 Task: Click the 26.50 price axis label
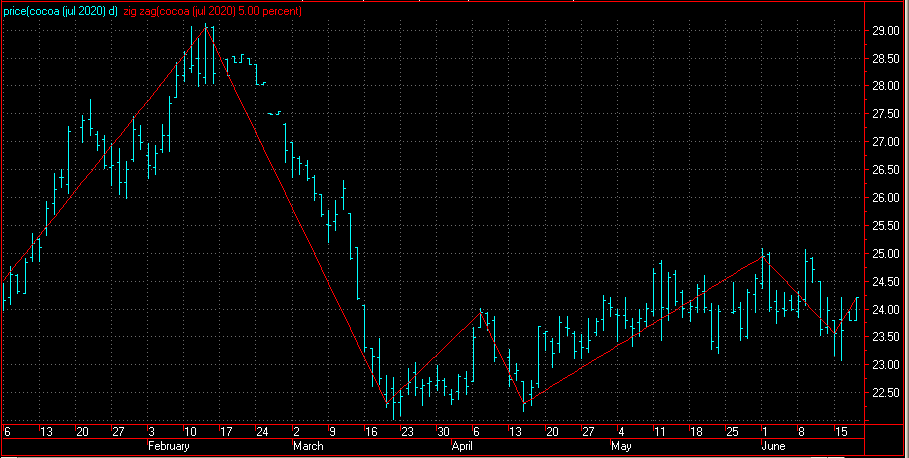(886, 170)
